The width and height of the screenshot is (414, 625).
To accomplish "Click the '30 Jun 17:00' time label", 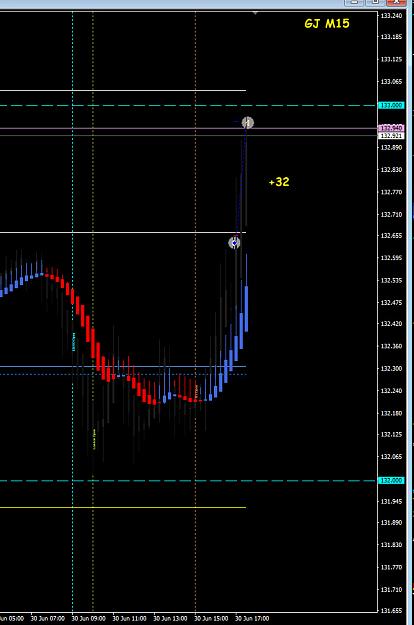I will click(x=252, y=619).
